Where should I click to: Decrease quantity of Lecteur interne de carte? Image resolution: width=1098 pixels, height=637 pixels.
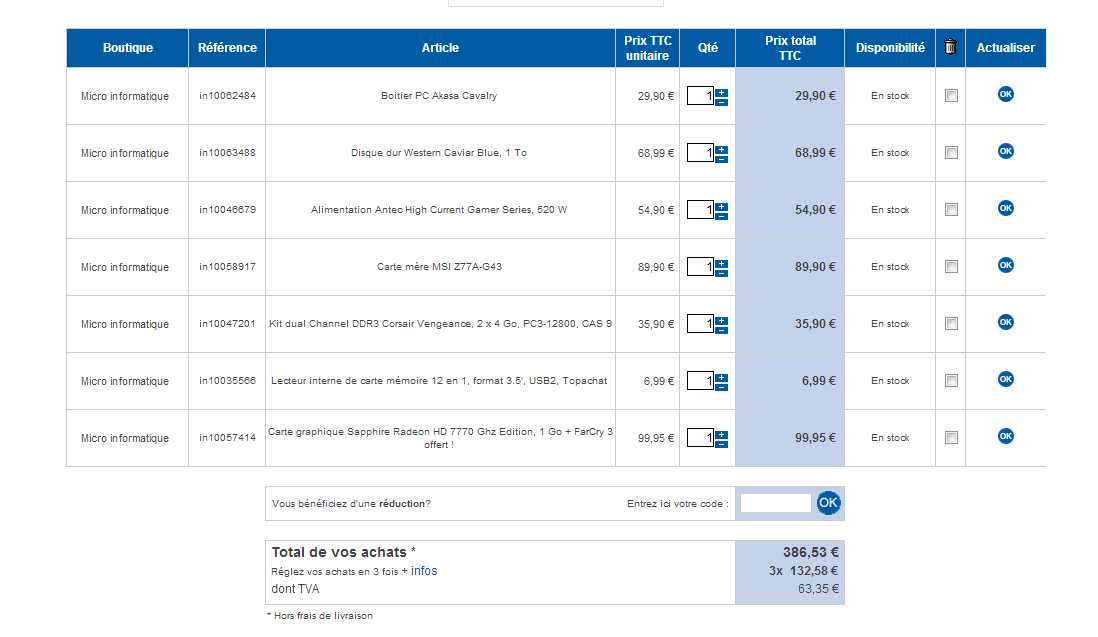pos(722,386)
